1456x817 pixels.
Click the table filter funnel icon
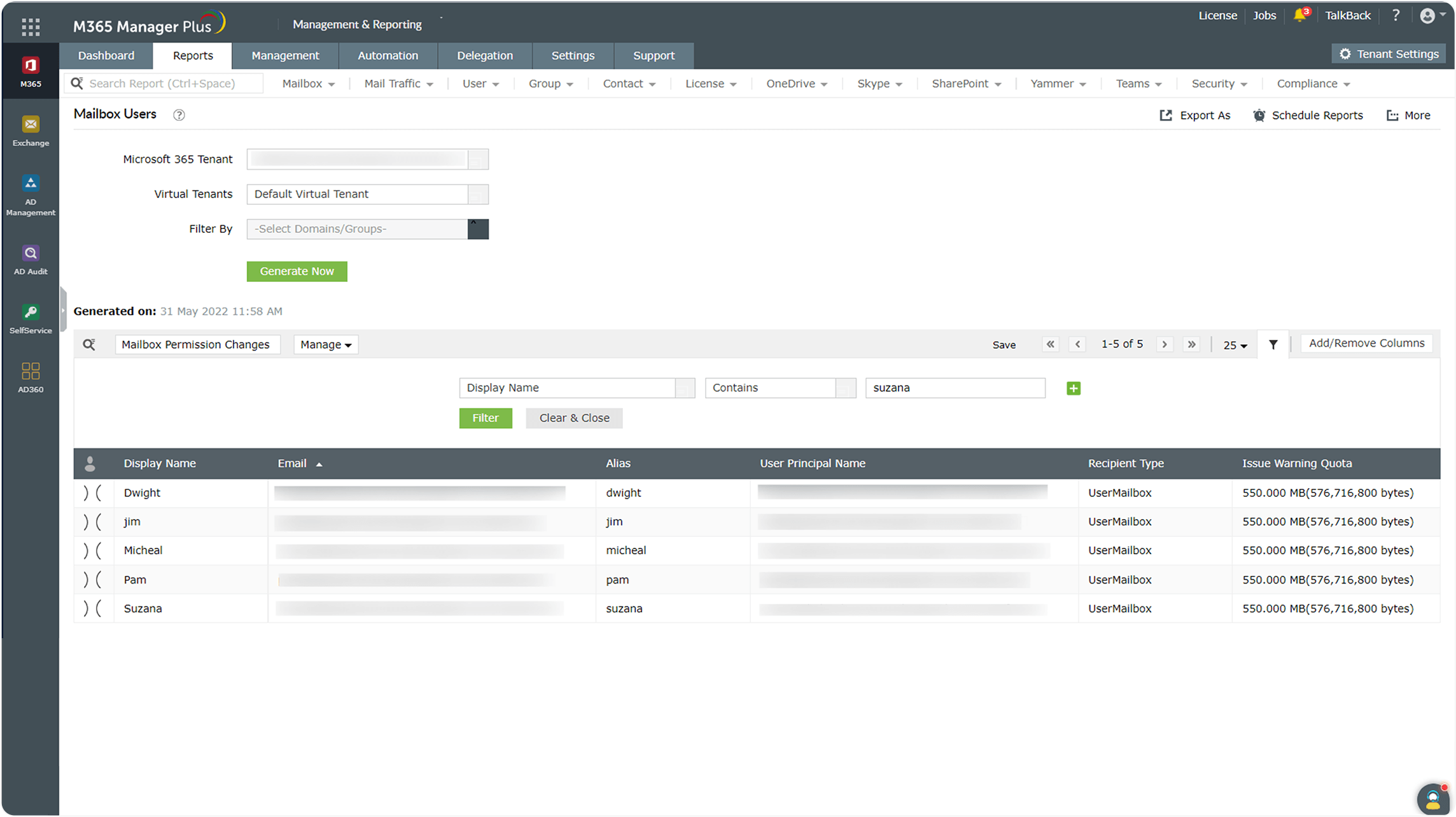coord(1273,344)
